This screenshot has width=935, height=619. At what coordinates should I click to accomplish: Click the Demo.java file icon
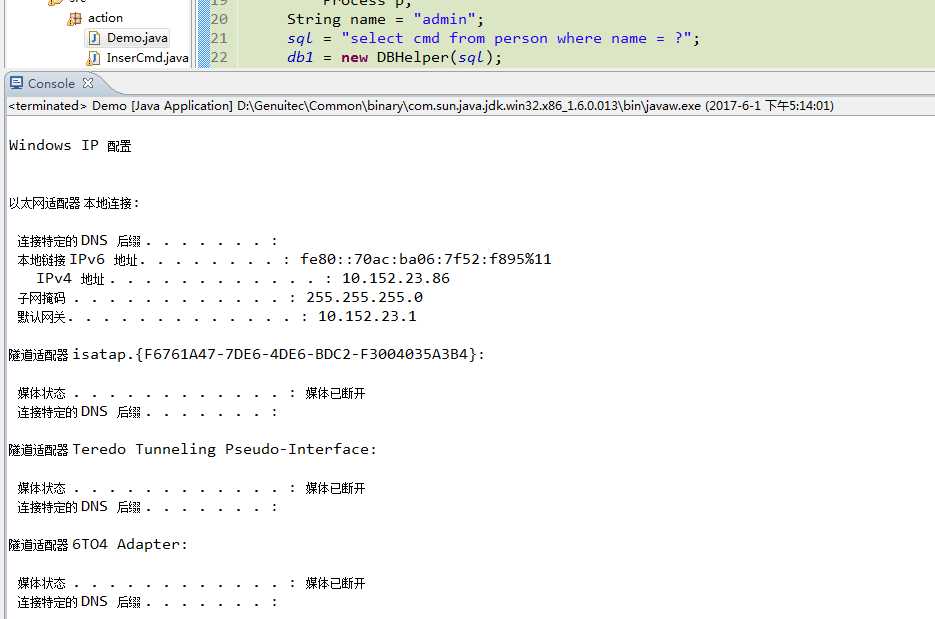click(x=94, y=38)
